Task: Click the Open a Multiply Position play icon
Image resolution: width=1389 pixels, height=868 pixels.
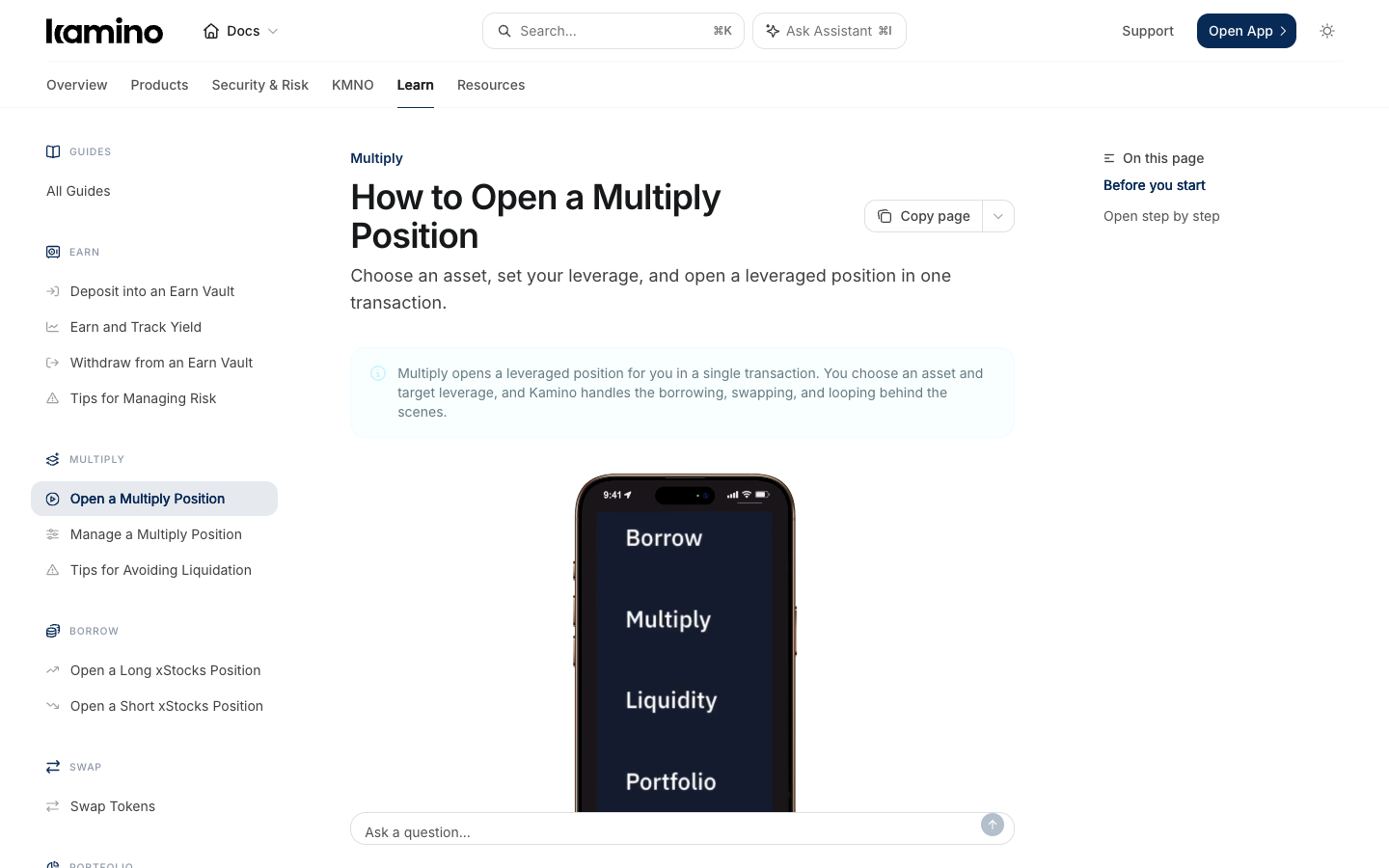Action: pyautogui.click(x=53, y=499)
